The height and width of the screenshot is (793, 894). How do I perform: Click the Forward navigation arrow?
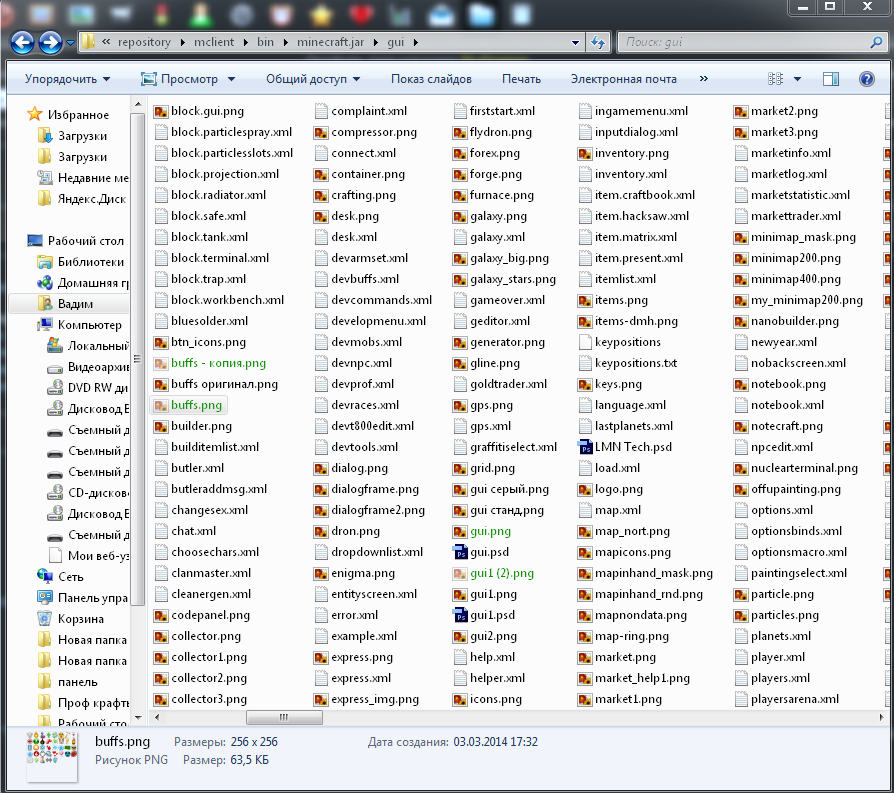[50, 43]
